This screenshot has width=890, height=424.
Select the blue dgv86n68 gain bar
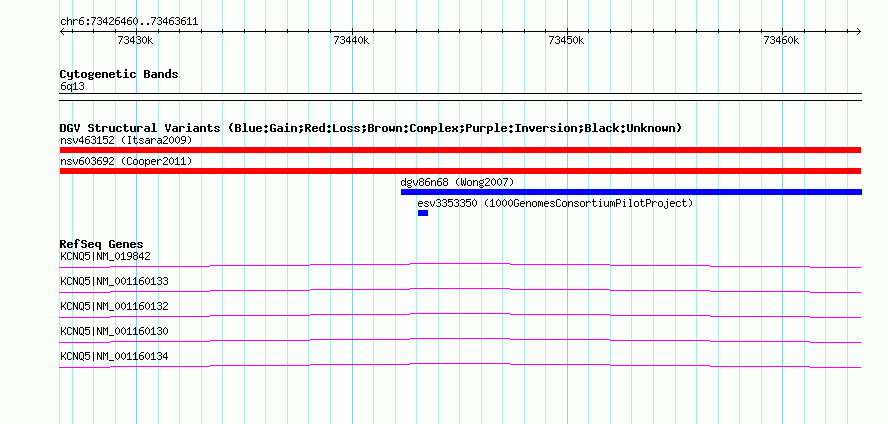[x=631, y=192]
